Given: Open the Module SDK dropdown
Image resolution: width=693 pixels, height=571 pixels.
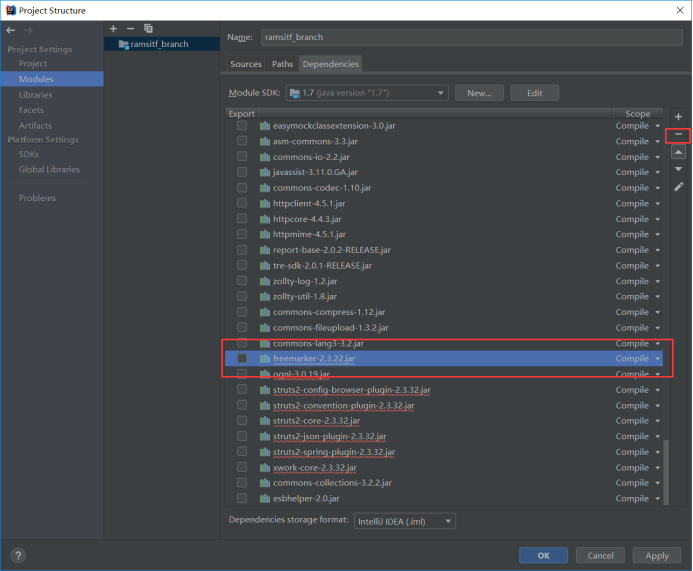Looking at the screenshot, I should pos(367,93).
